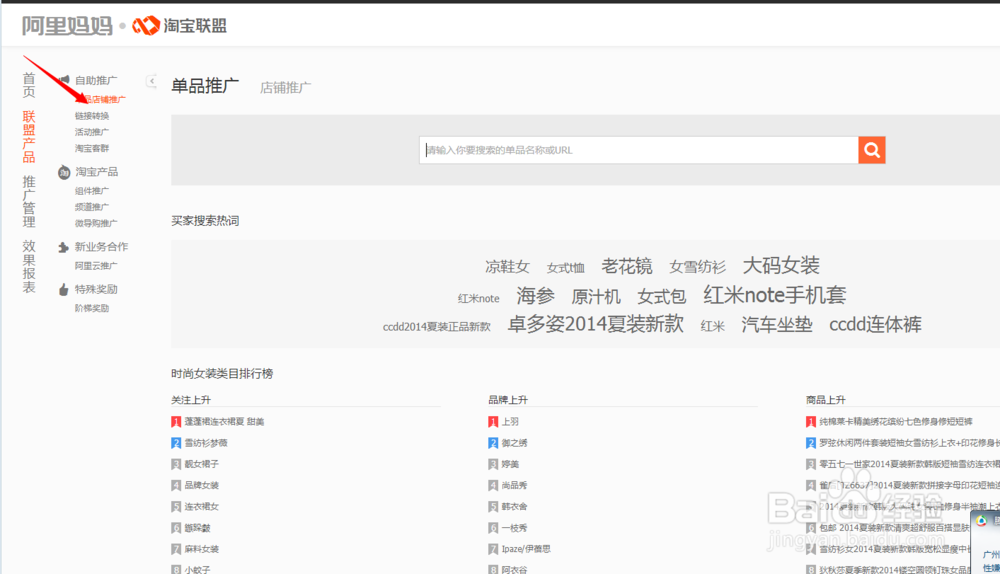Open 阶梯奖励 in the sidebar
The image size is (1000, 574).
tap(92, 308)
